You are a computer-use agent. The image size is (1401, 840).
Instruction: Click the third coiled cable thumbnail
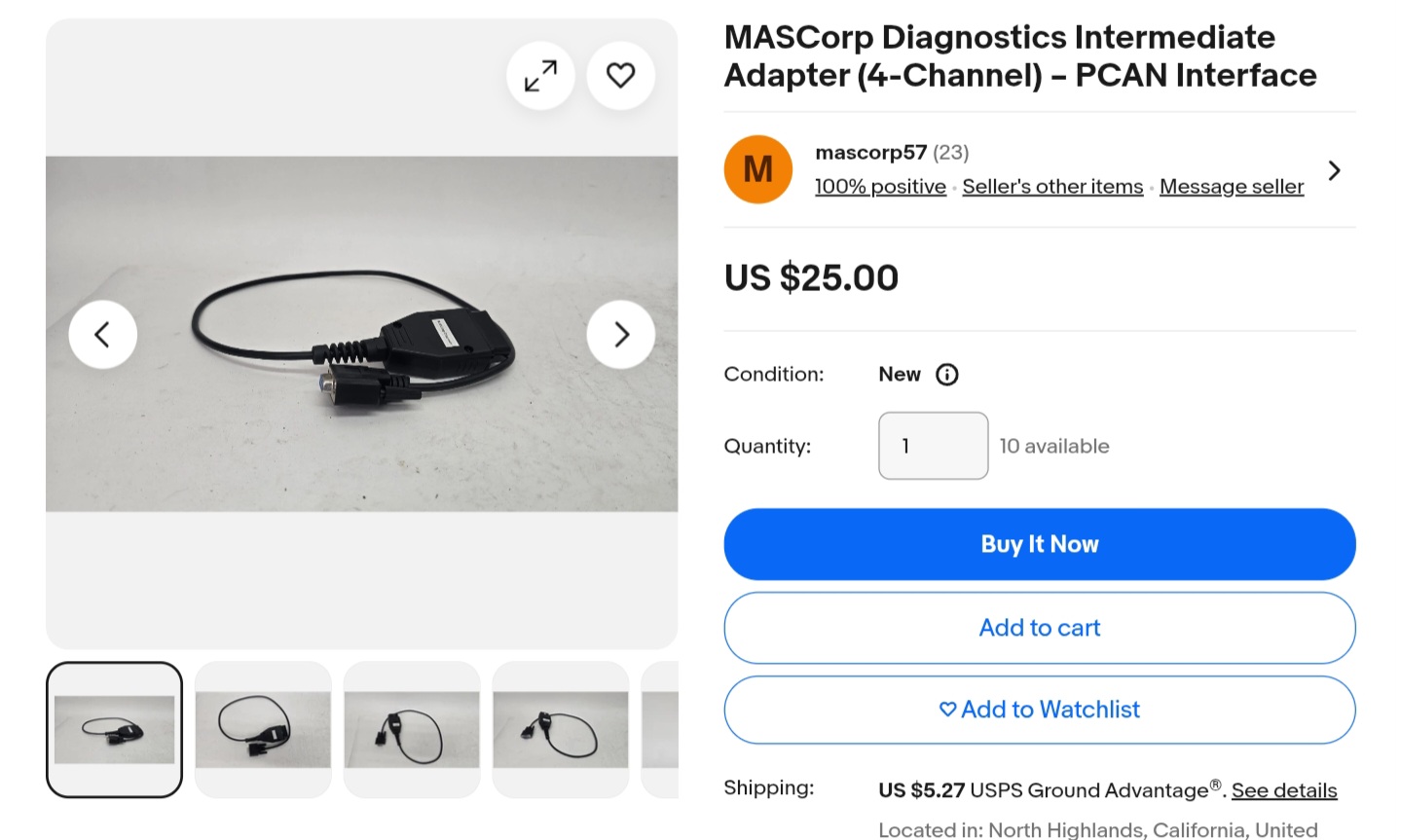(x=411, y=728)
